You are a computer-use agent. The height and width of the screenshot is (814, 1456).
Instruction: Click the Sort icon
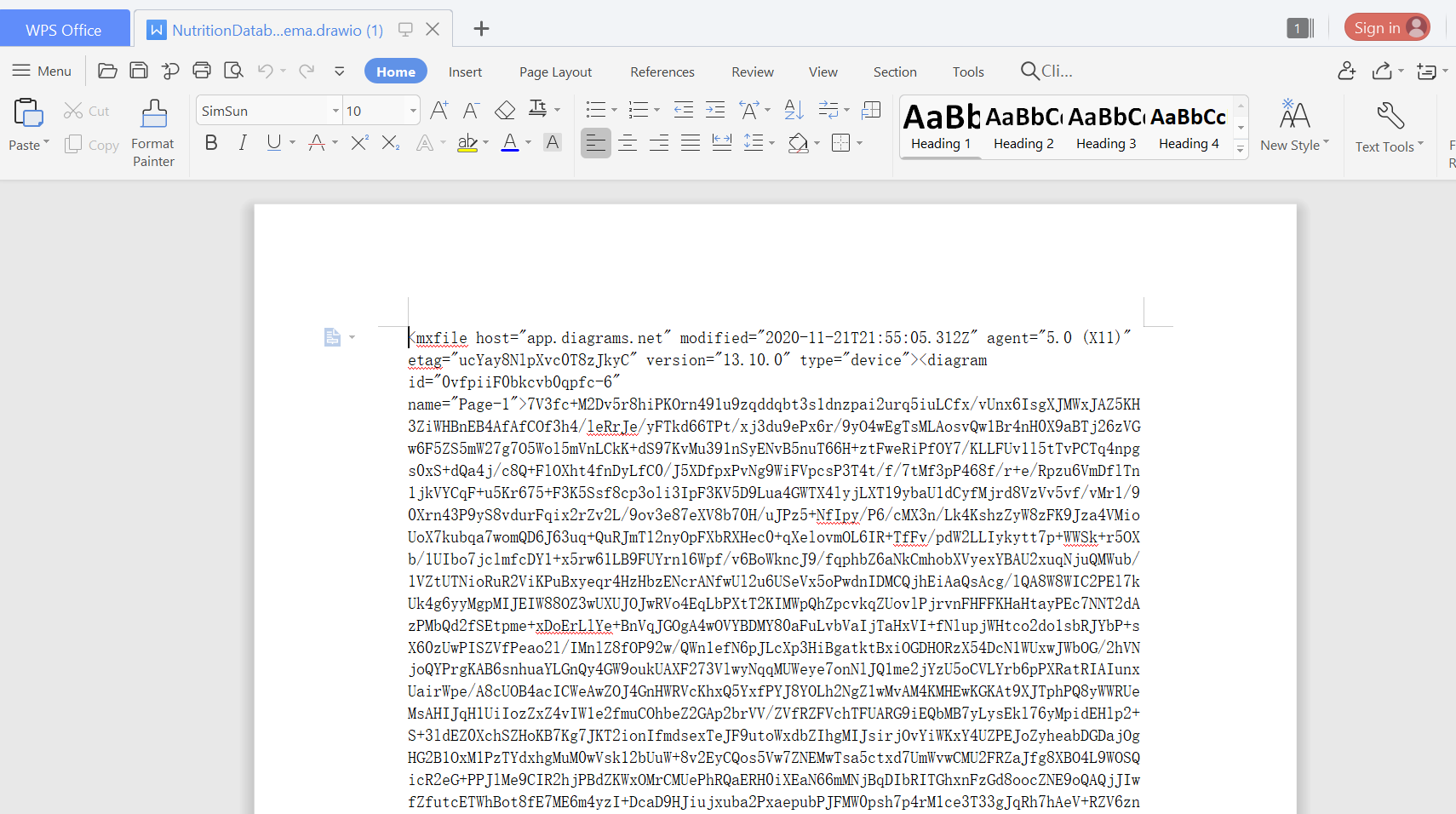coord(794,109)
